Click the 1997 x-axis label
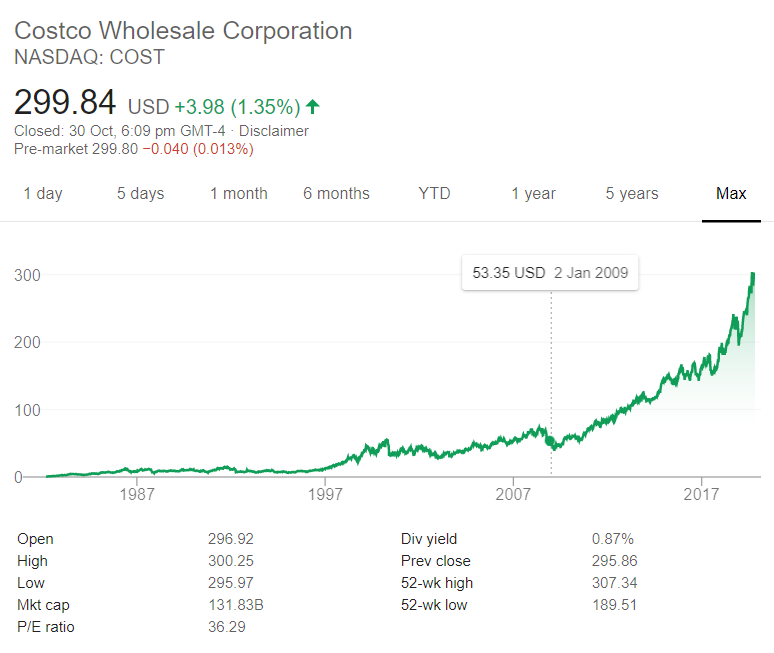The height and width of the screenshot is (653, 774). (x=326, y=495)
